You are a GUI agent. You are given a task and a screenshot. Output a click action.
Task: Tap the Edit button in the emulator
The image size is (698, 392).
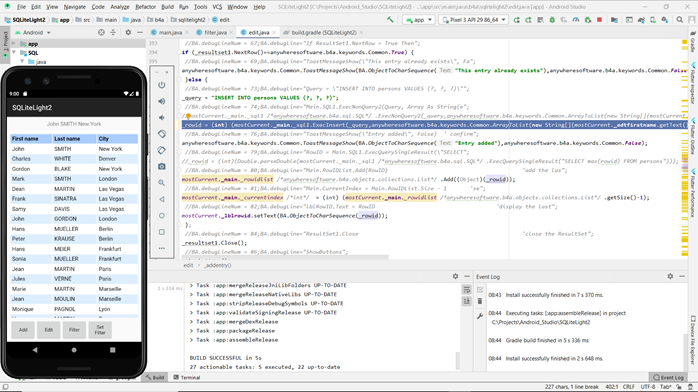tap(49, 330)
